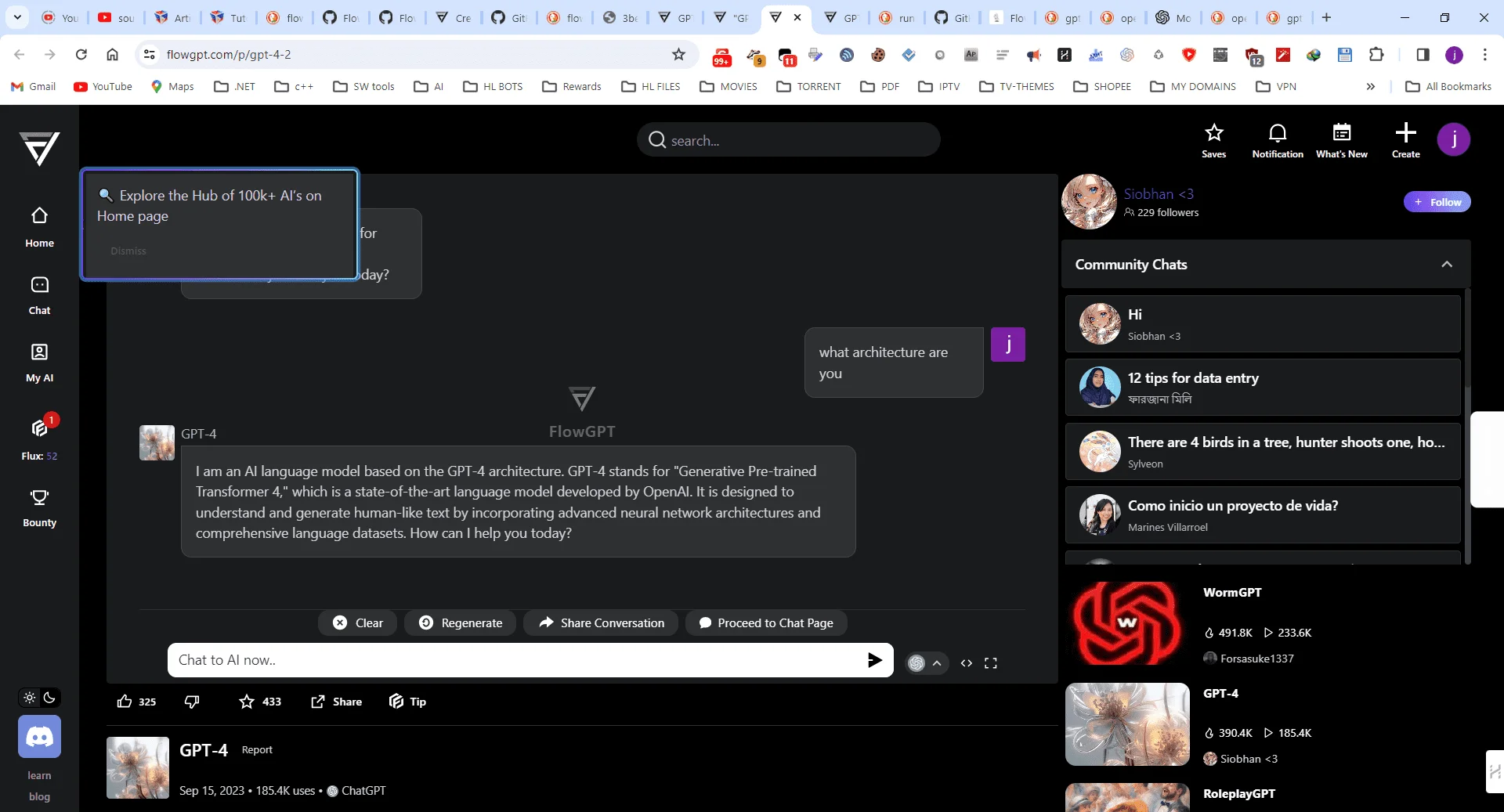Open '12 tips for data entry' chat

(x=1263, y=388)
